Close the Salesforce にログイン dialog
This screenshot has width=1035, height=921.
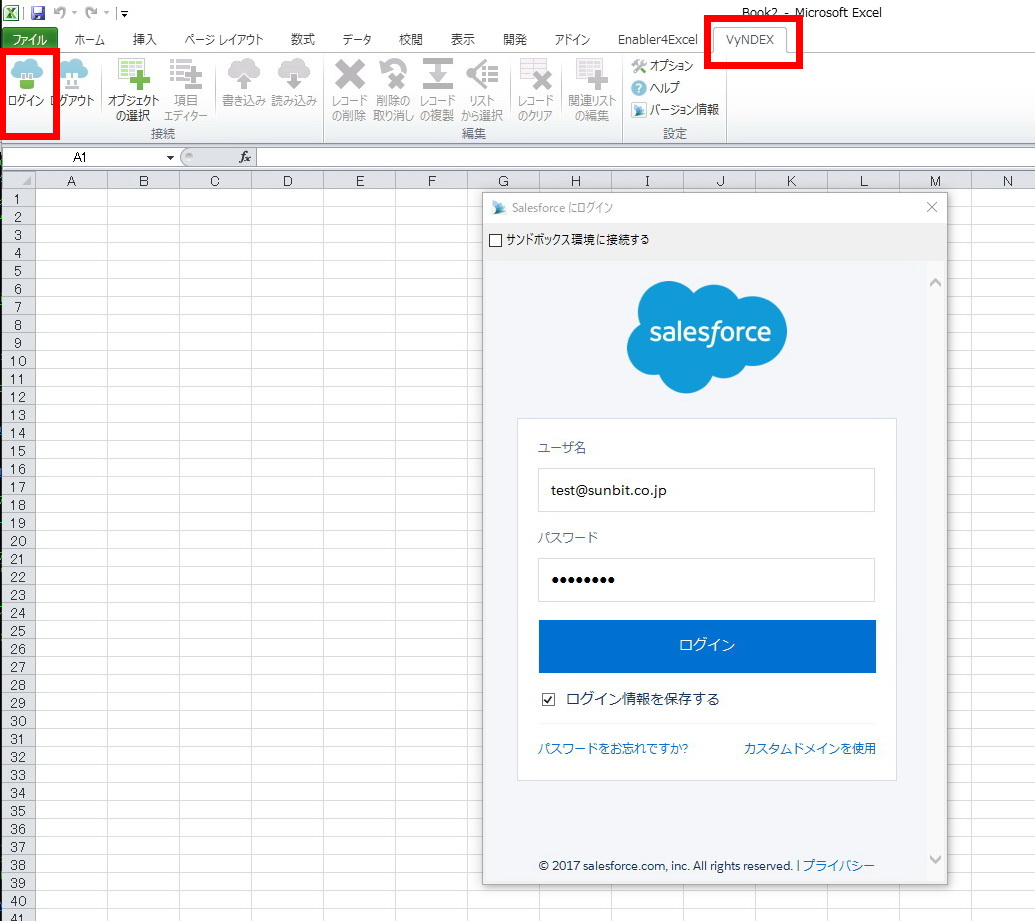pyautogui.click(x=931, y=207)
